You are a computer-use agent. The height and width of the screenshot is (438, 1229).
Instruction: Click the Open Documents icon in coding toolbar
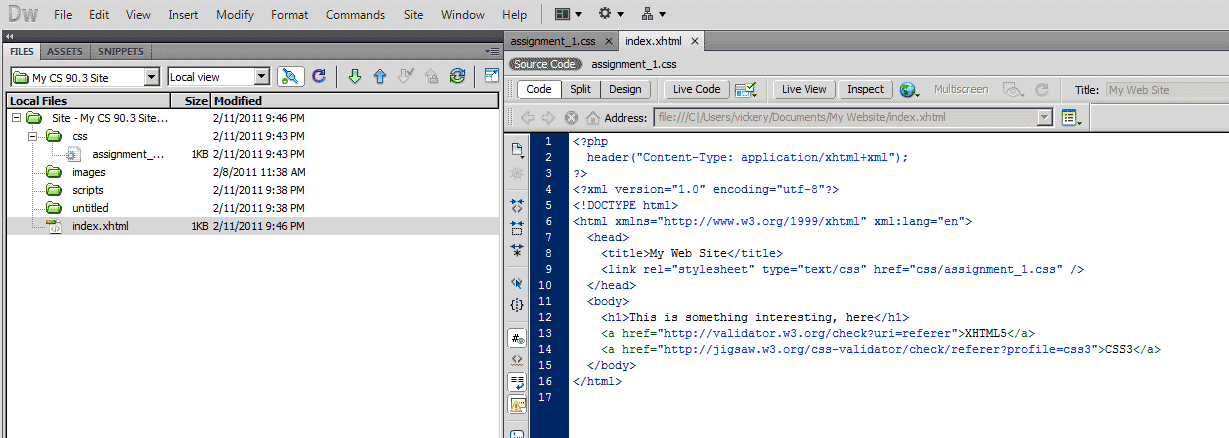[x=517, y=150]
